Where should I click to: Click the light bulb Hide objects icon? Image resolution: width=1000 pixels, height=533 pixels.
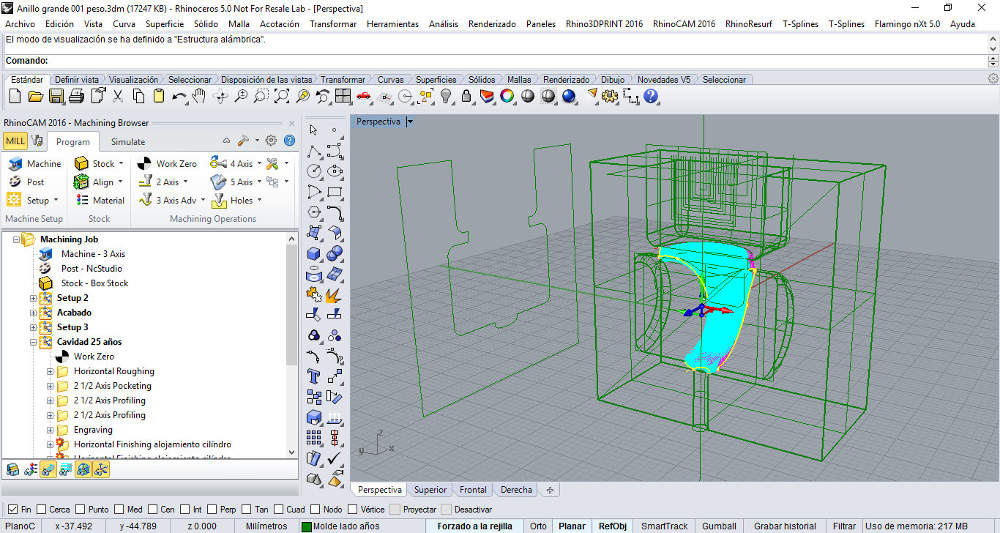[x=446, y=96]
